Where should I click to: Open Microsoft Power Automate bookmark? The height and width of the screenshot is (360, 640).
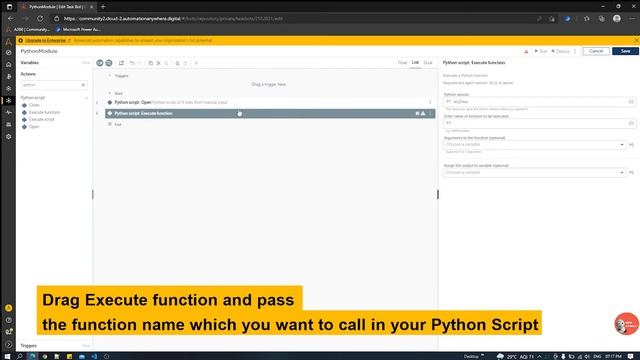tap(78, 29)
